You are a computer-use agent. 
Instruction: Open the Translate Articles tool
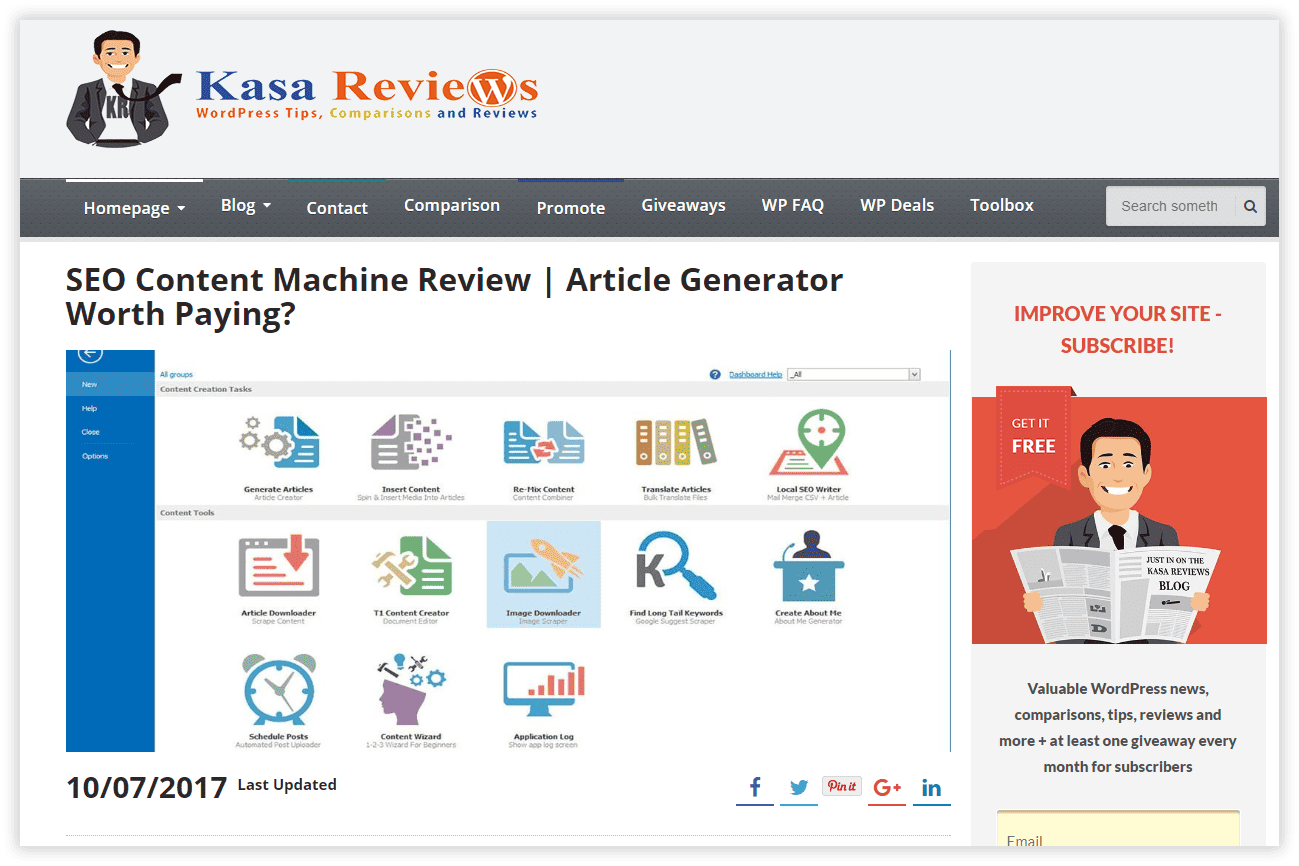click(x=675, y=451)
